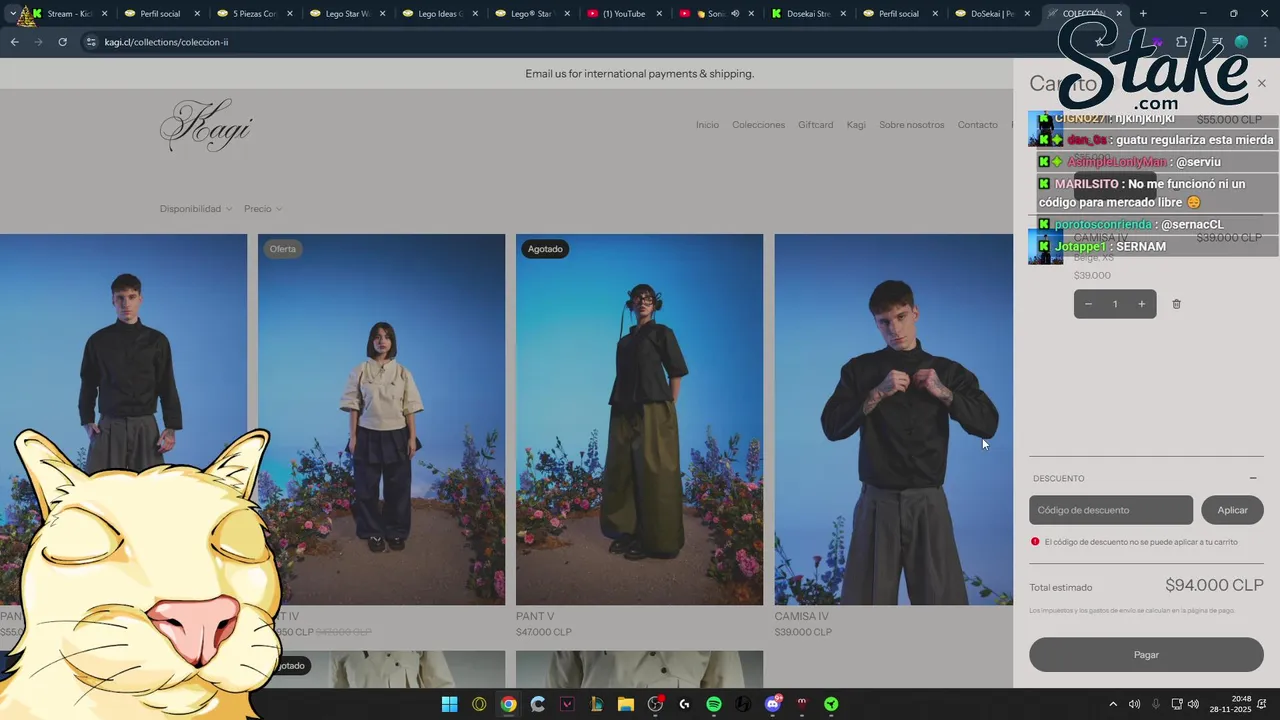Open File Explorer from taskbar
The height and width of the screenshot is (720, 1280).
tap(625, 704)
